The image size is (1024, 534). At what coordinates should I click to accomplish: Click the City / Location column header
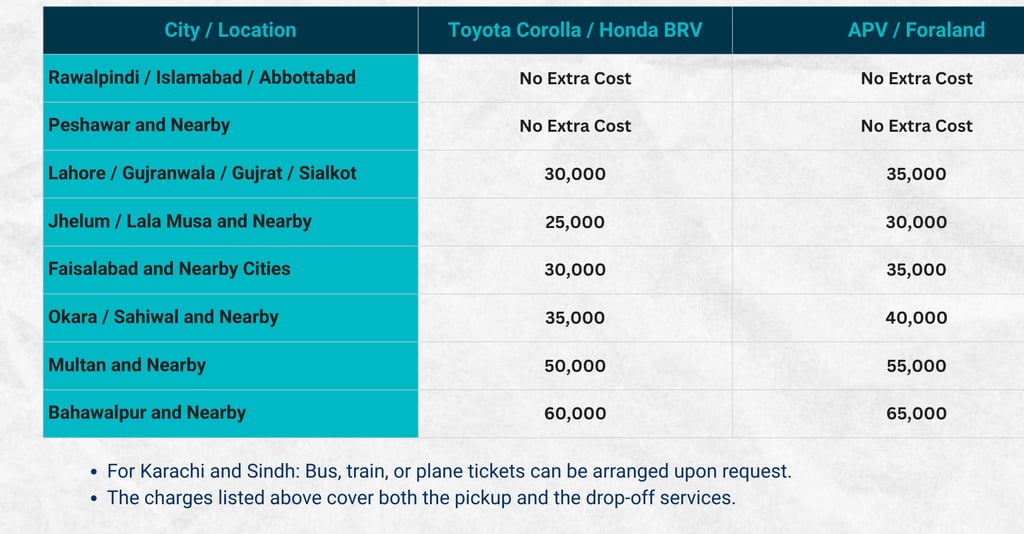click(230, 30)
